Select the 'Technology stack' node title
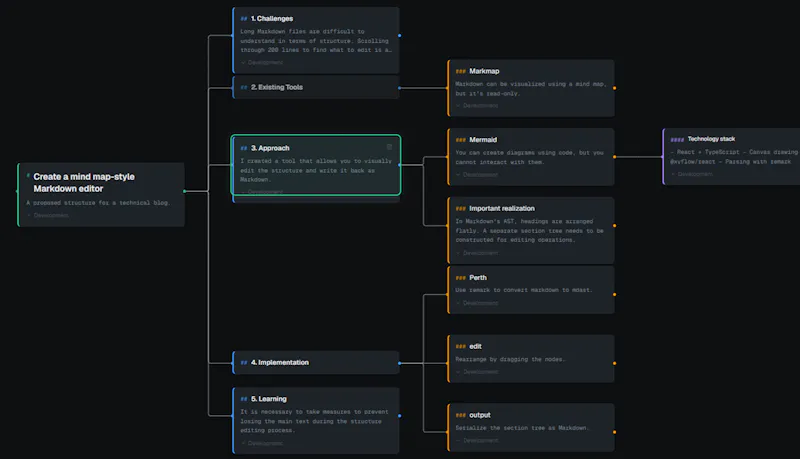The image size is (800, 459). 711,139
